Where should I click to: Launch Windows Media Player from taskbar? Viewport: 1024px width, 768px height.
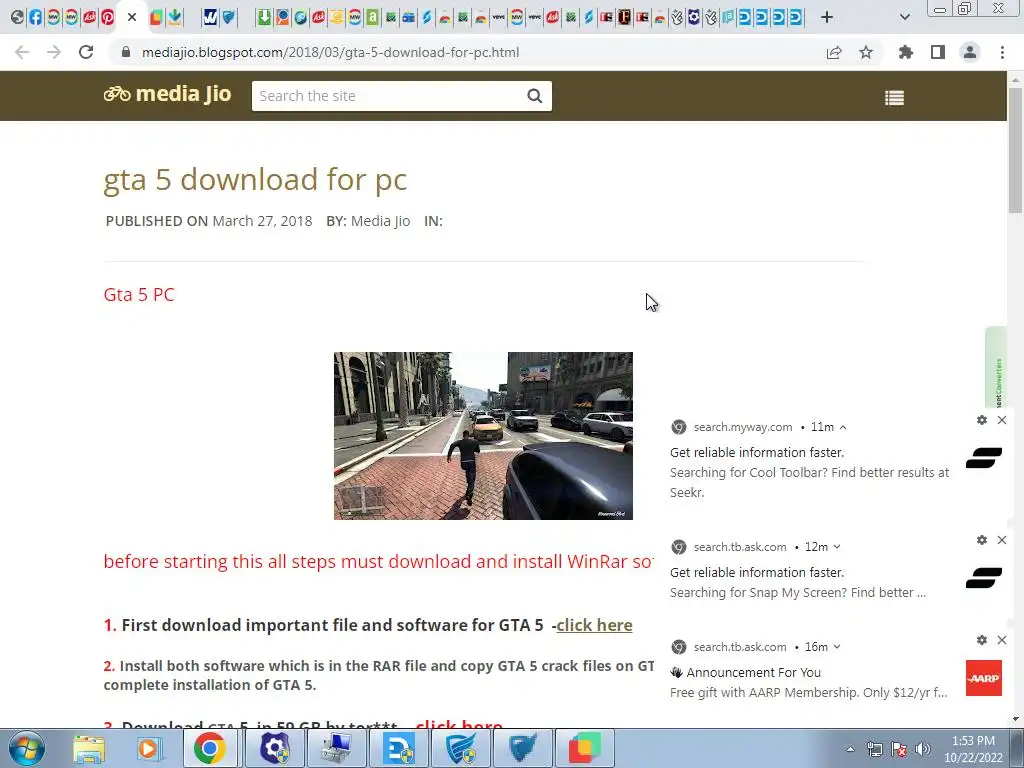148,748
